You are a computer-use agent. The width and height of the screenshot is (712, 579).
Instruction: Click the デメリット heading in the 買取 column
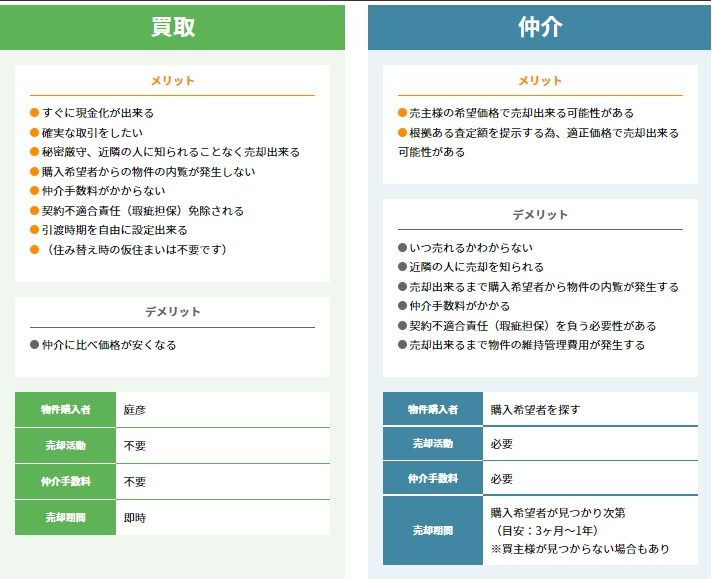172,312
